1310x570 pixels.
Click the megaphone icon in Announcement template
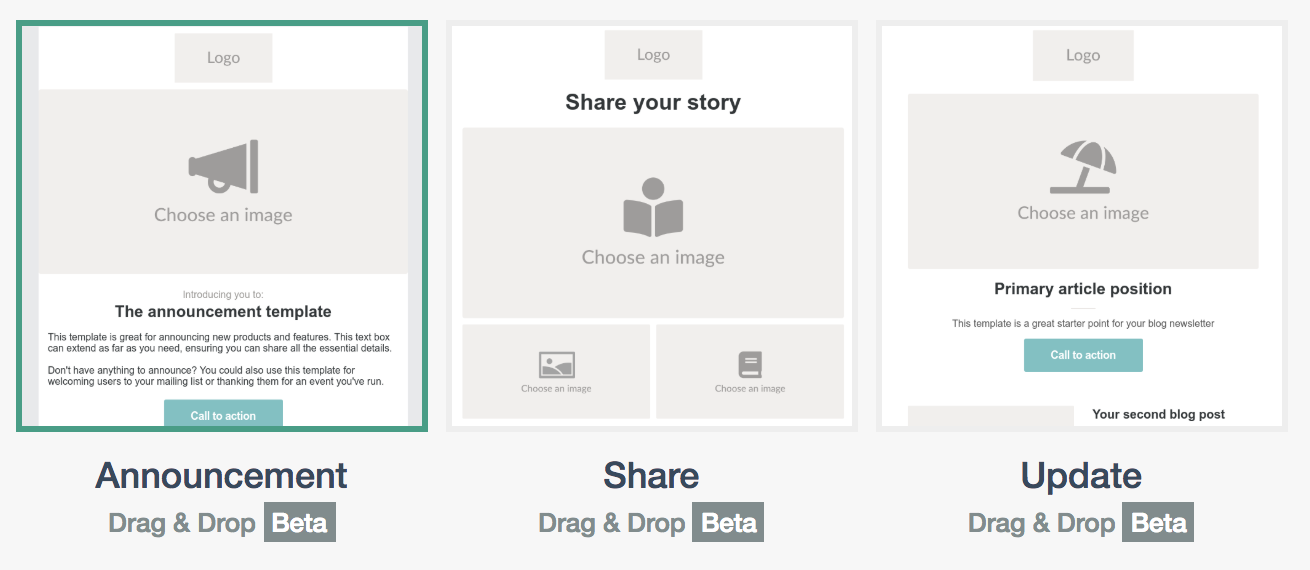click(x=224, y=166)
